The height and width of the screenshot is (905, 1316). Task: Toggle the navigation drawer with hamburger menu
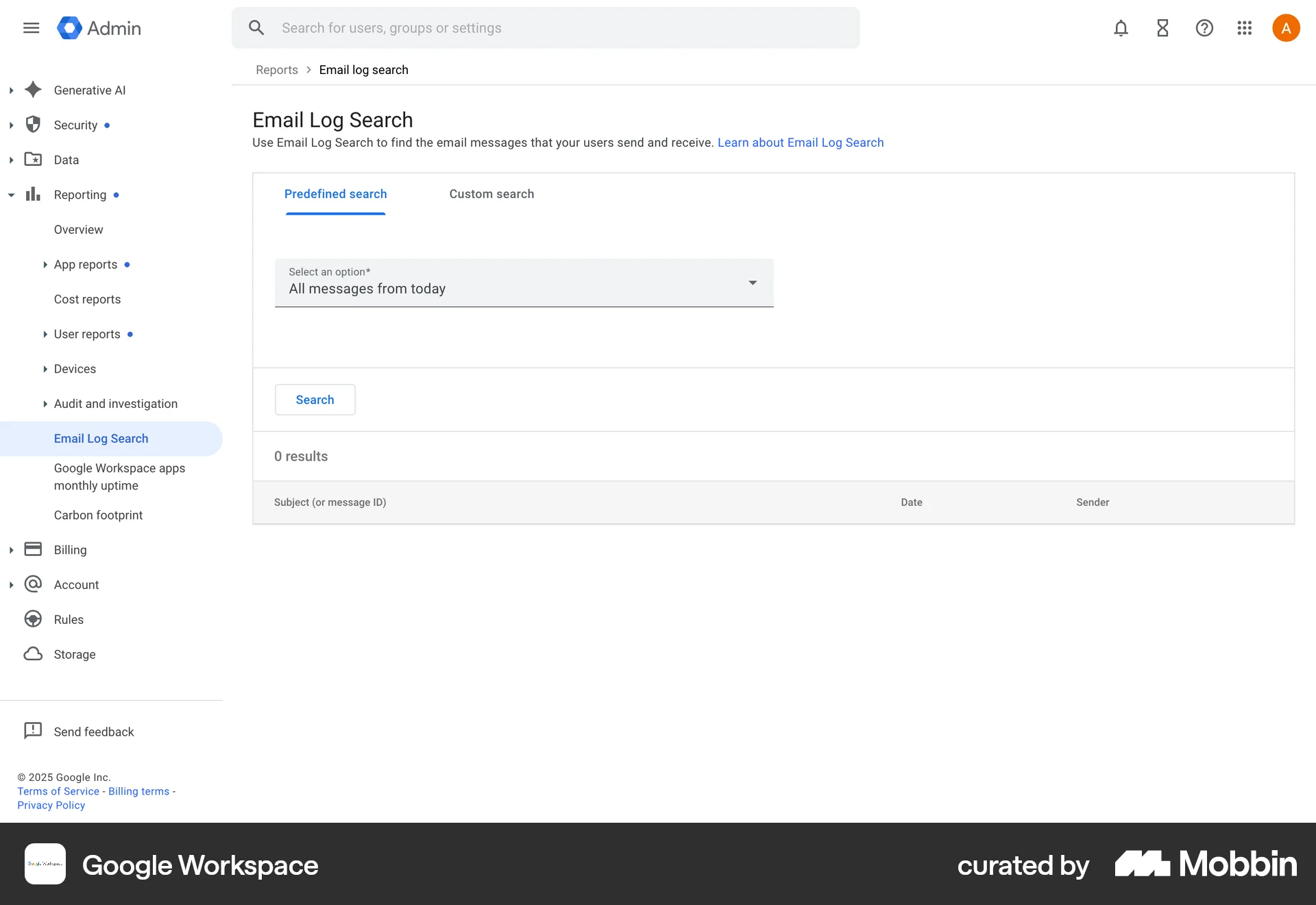[x=31, y=27]
